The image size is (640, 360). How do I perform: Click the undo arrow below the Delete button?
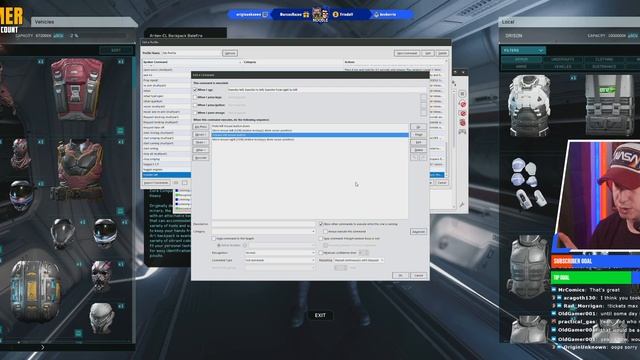[x=414, y=157]
